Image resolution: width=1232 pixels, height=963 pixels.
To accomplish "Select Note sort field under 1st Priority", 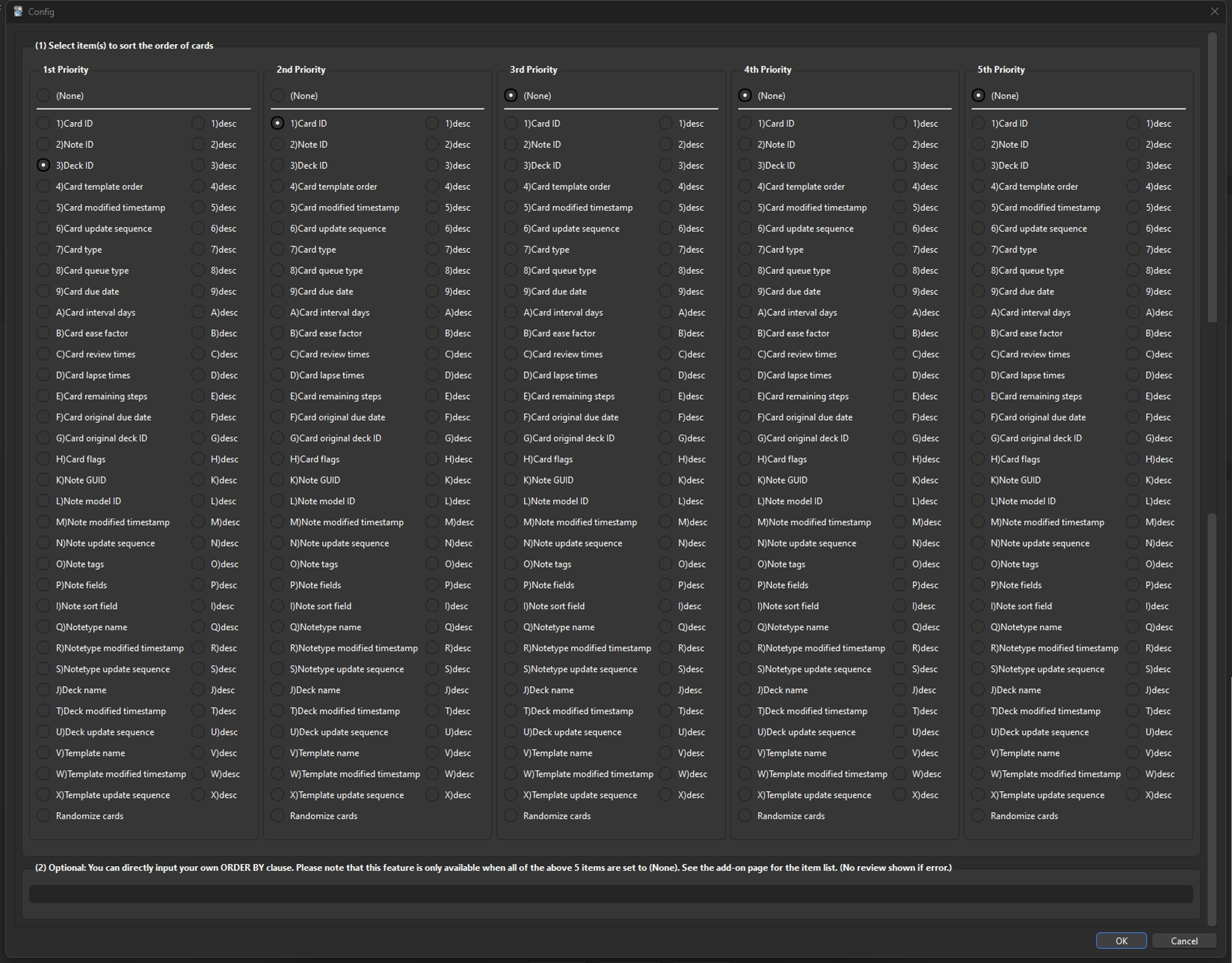I will (44, 606).
